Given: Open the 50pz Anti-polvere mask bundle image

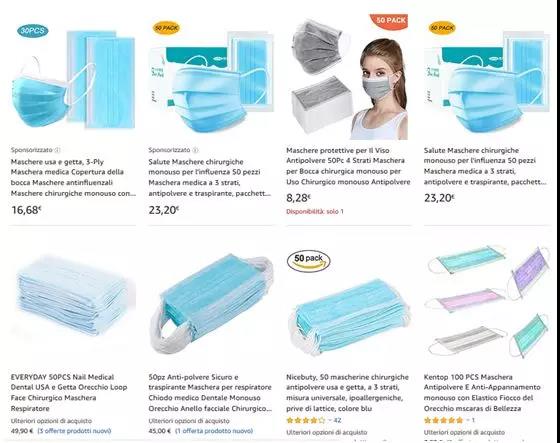Looking at the screenshot, I should pyautogui.click(x=211, y=303).
